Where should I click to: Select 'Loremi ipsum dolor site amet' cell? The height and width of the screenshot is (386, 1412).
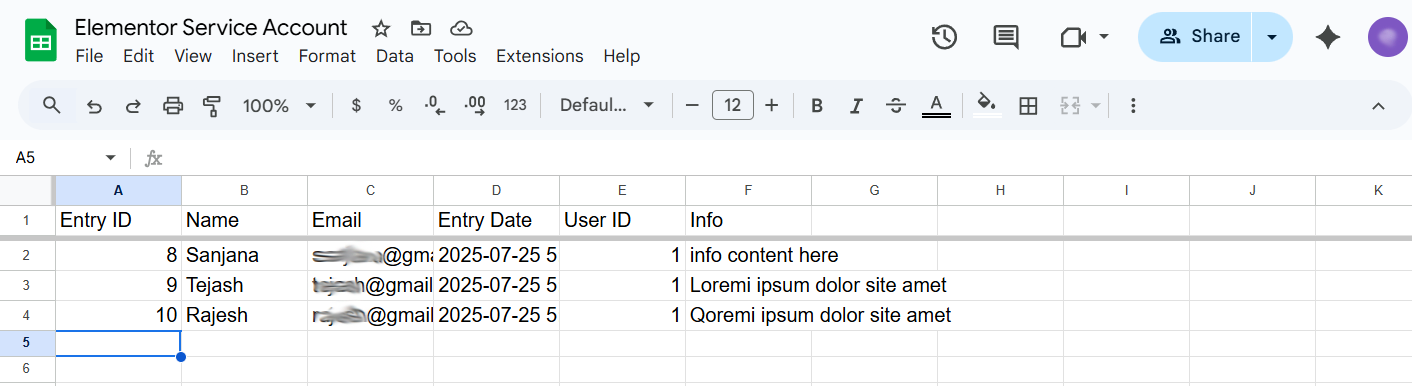749,286
